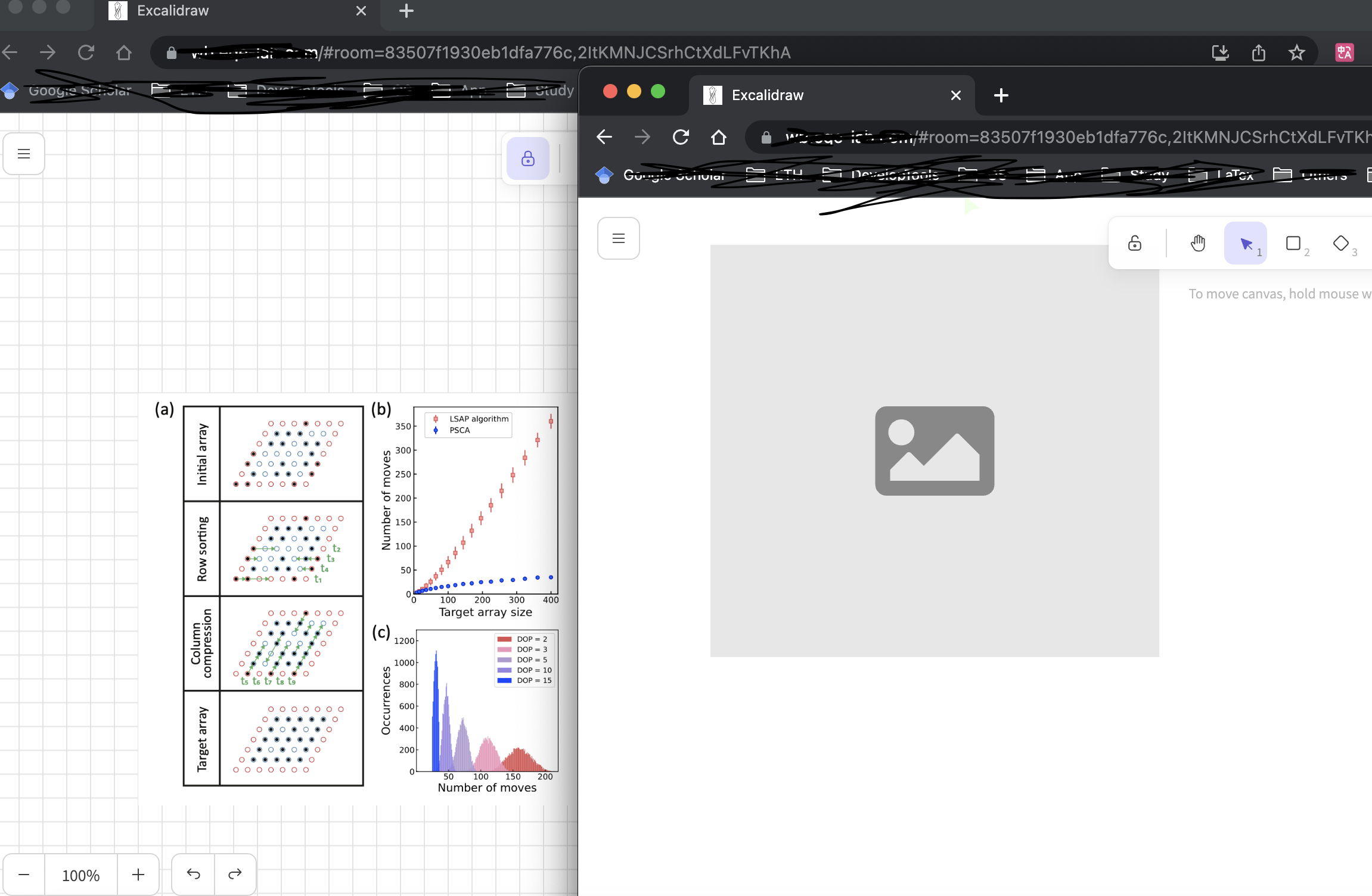This screenshot has height=896, width=1372.
Task: Bookmark the page using the star icon
Action: [1296, 52]
